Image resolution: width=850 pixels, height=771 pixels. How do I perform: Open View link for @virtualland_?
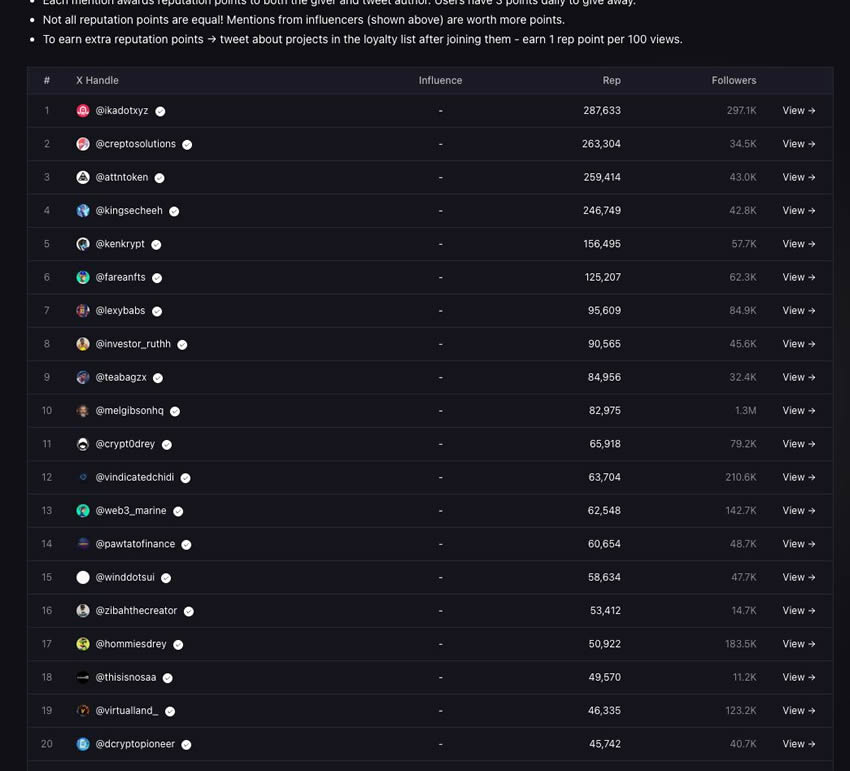point(798,711)
